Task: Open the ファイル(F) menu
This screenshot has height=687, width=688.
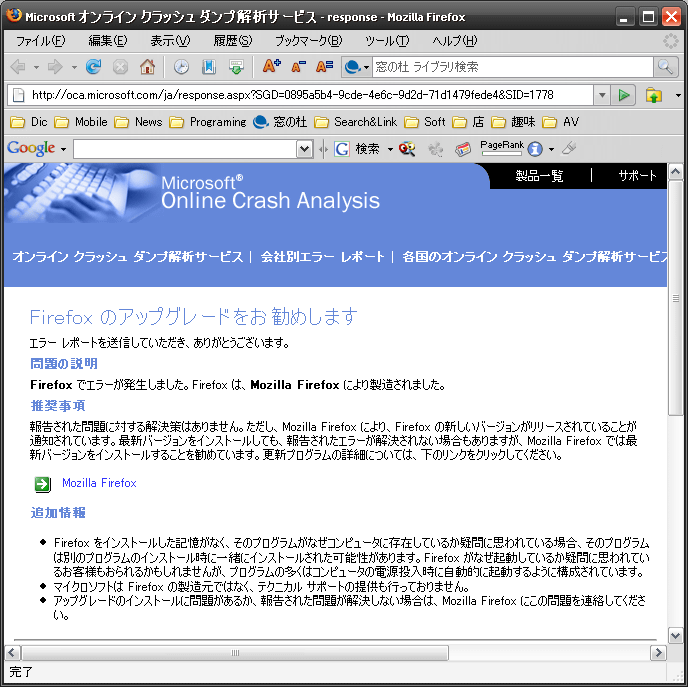Action: coord(40,41)
